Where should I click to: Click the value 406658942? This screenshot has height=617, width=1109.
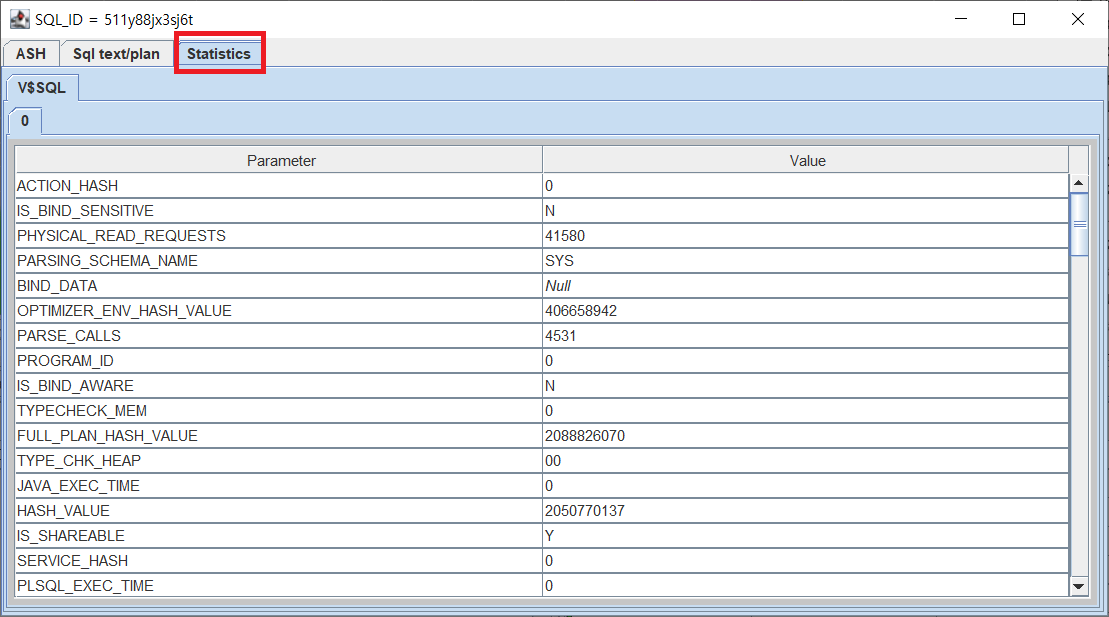click(806, 311)
